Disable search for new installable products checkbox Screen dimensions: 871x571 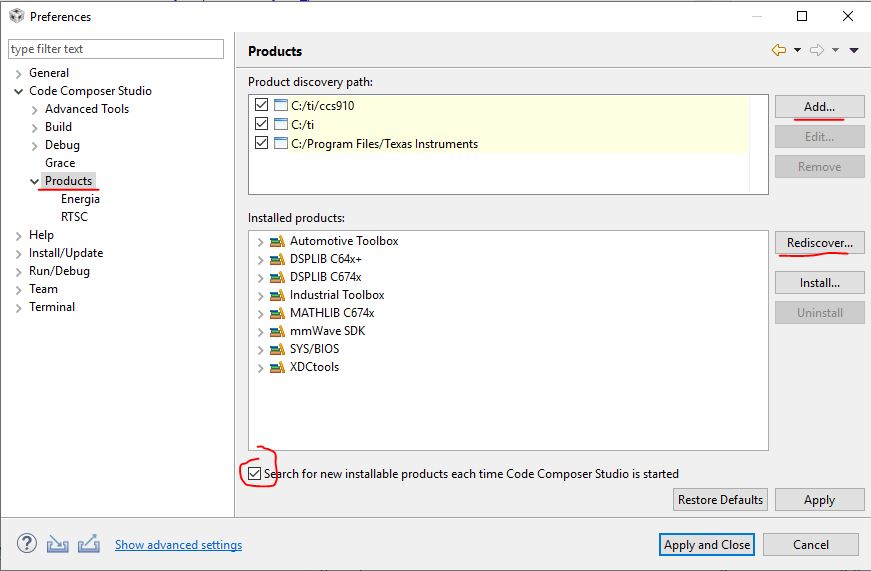254,474
